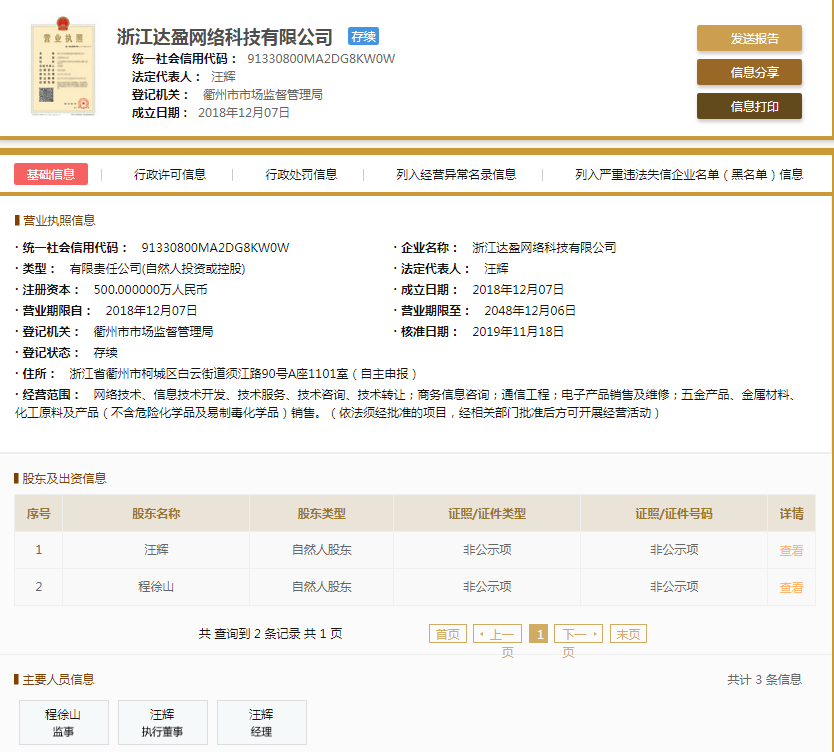The height and width of the screenshot is (752, 834).
Task: Click the 发送报告 button
Action: pyautogui.click(x=748, y=38)
